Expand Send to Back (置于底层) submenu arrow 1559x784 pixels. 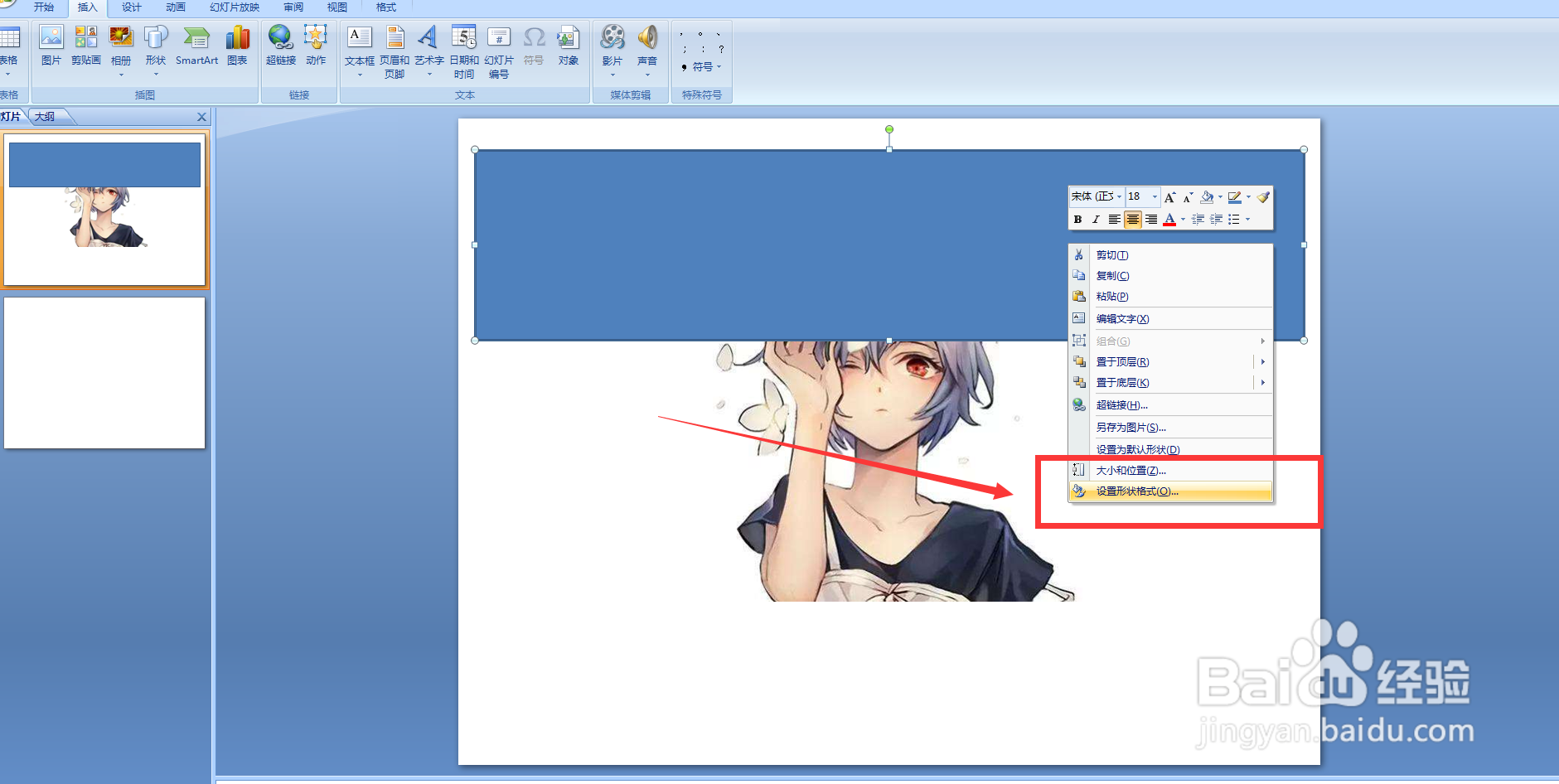coord(1262,383)
